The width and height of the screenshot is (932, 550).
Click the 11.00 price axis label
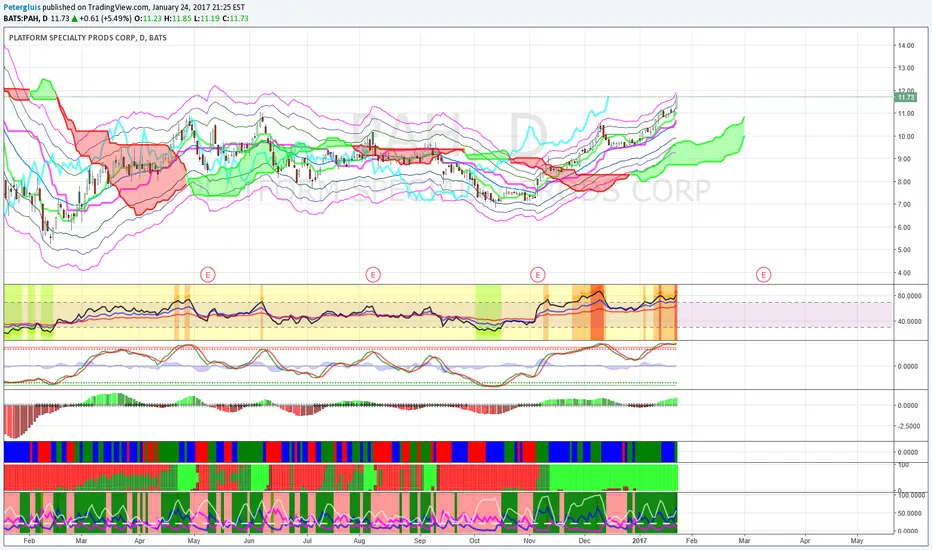[906, 114]
